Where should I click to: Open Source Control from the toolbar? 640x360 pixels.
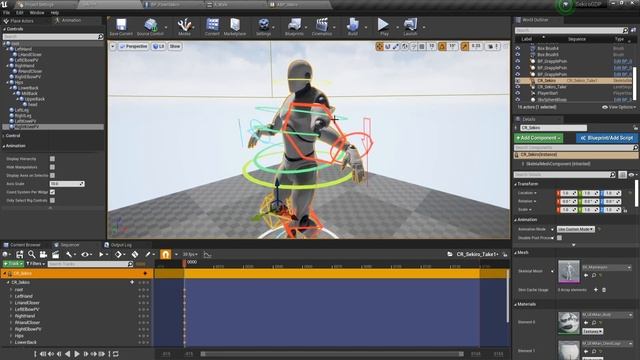151,25
